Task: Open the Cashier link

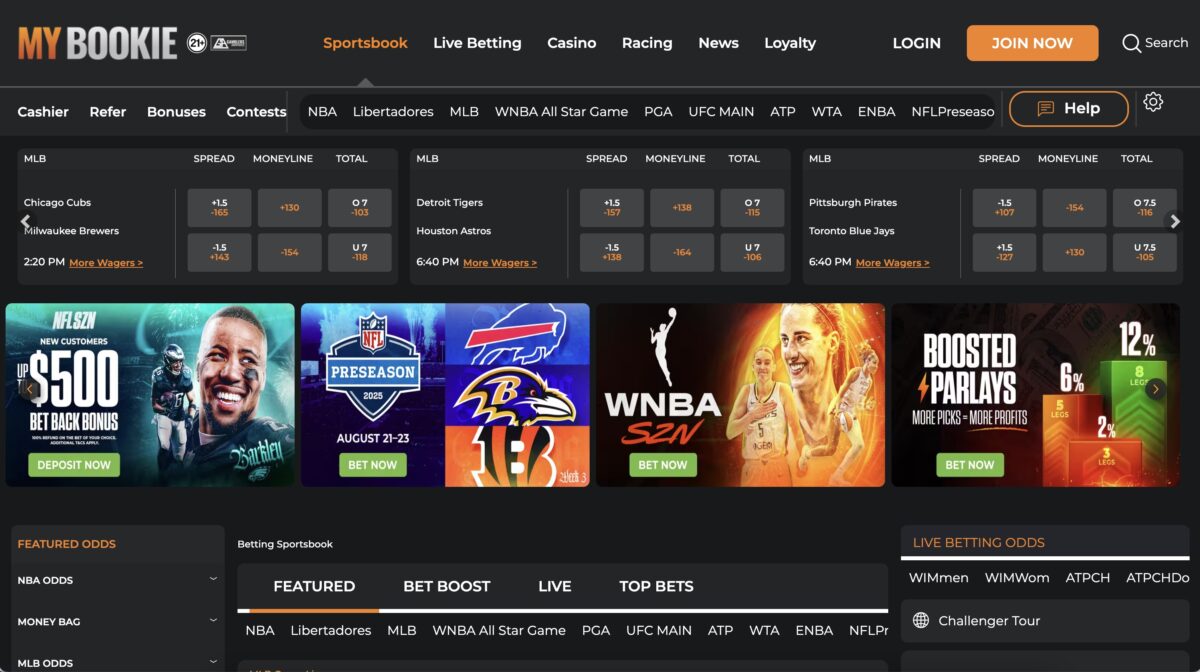Action: 43,112
